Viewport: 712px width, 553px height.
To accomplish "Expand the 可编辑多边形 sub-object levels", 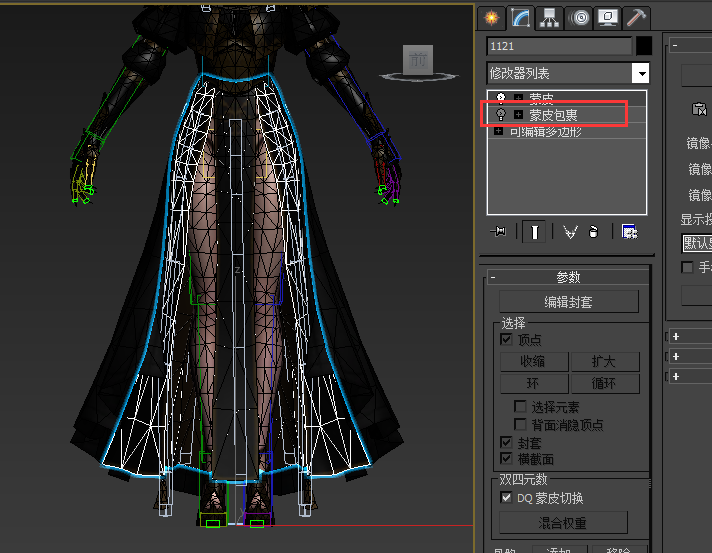I will tap(499, 131).
